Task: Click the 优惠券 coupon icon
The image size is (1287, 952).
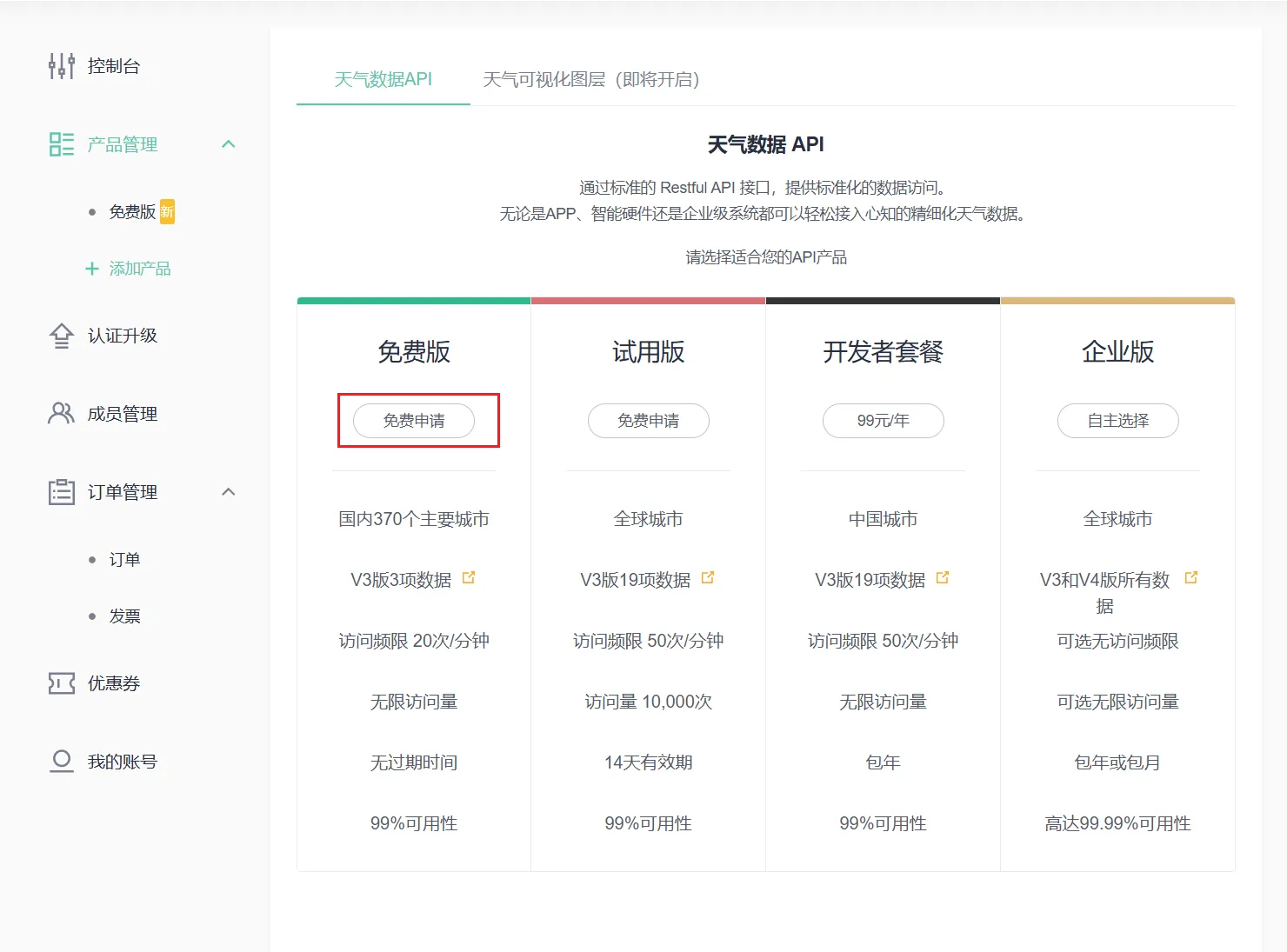Action: tap(60, 683)
